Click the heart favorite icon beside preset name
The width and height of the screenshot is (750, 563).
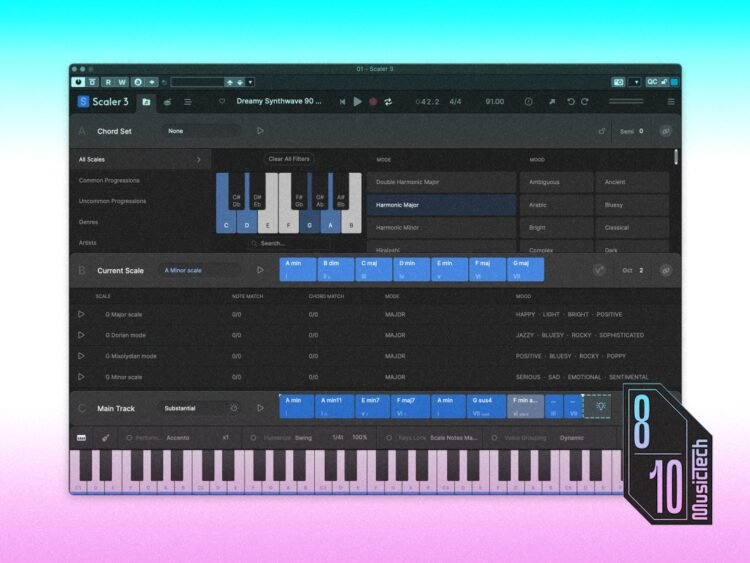coord(221,102)
